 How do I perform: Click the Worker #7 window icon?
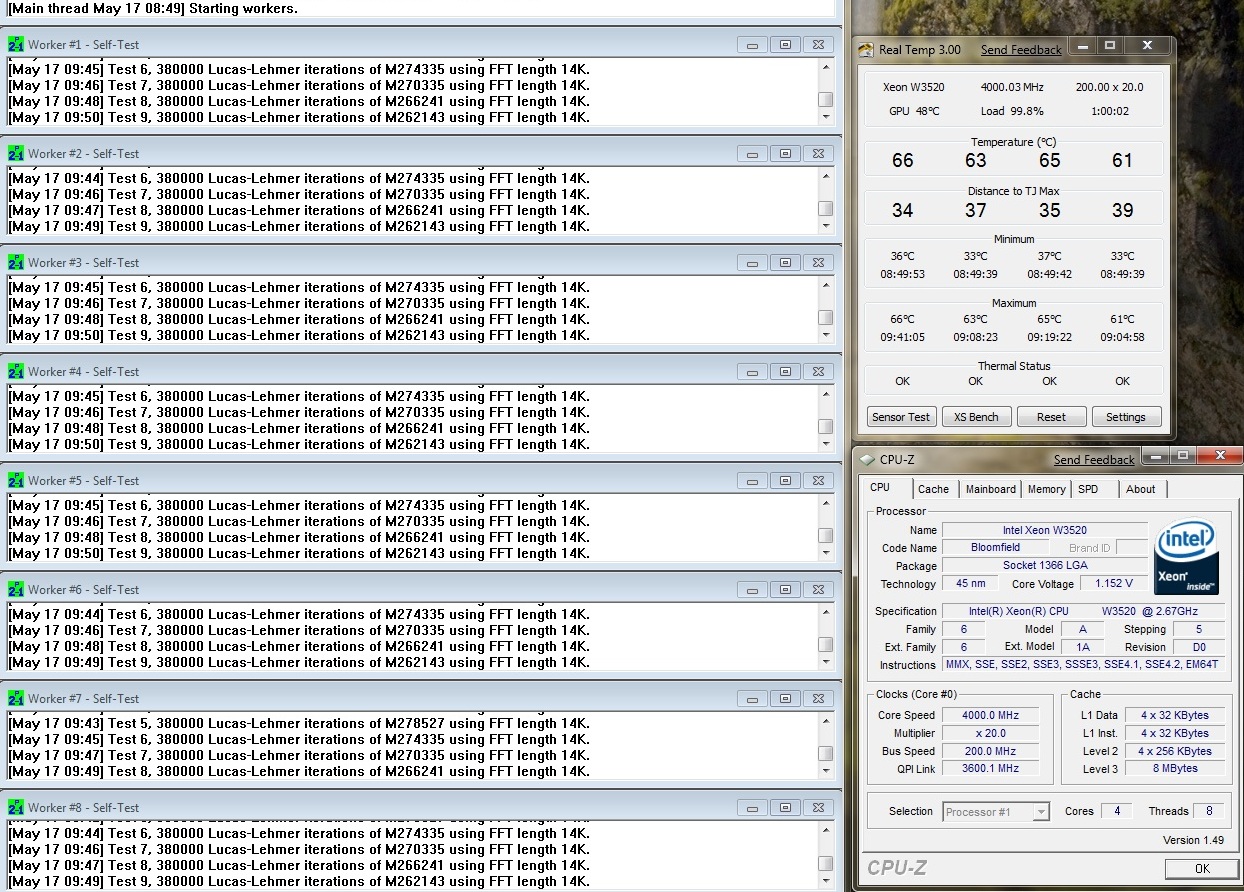16,699
